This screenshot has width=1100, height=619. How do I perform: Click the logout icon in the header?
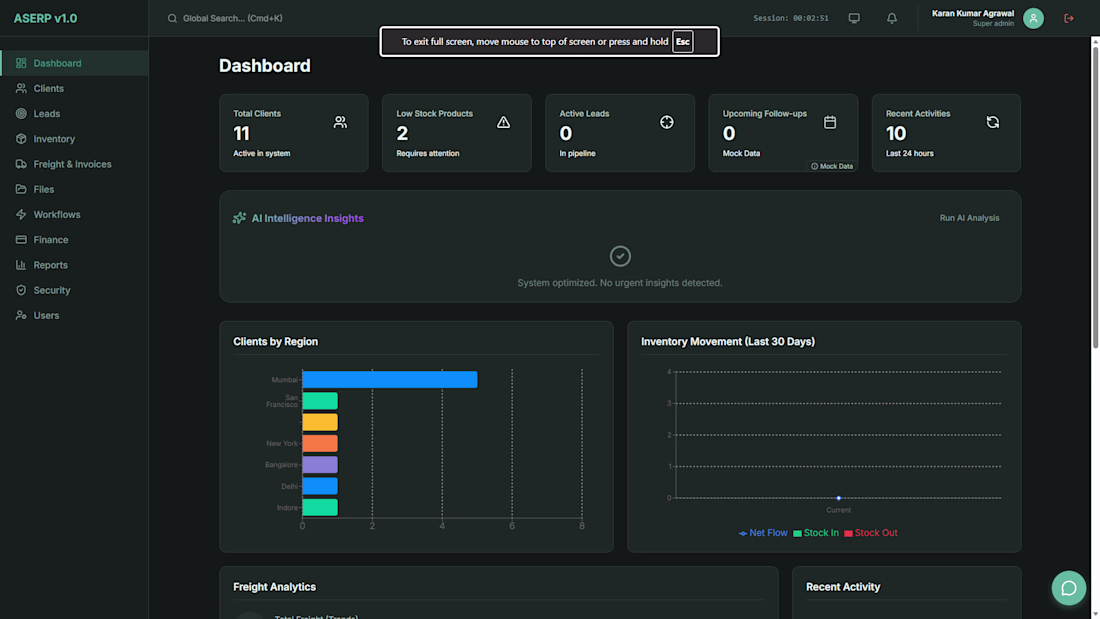tap(1068, 18)
